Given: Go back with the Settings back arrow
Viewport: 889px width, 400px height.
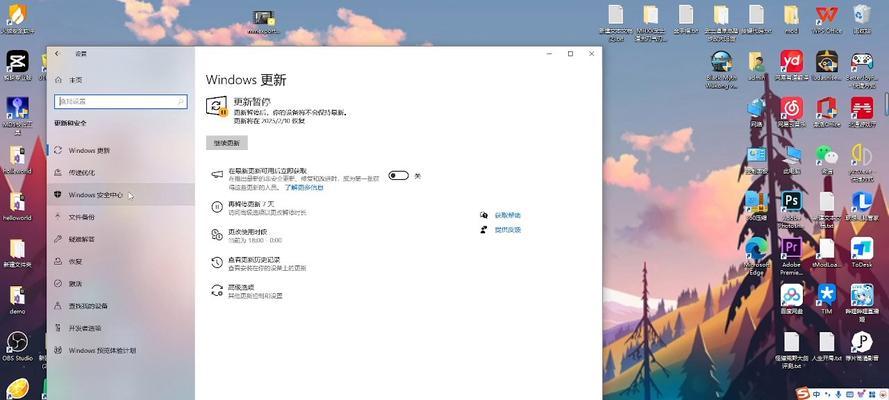Looking at the screenshot, I should point(57,53).
